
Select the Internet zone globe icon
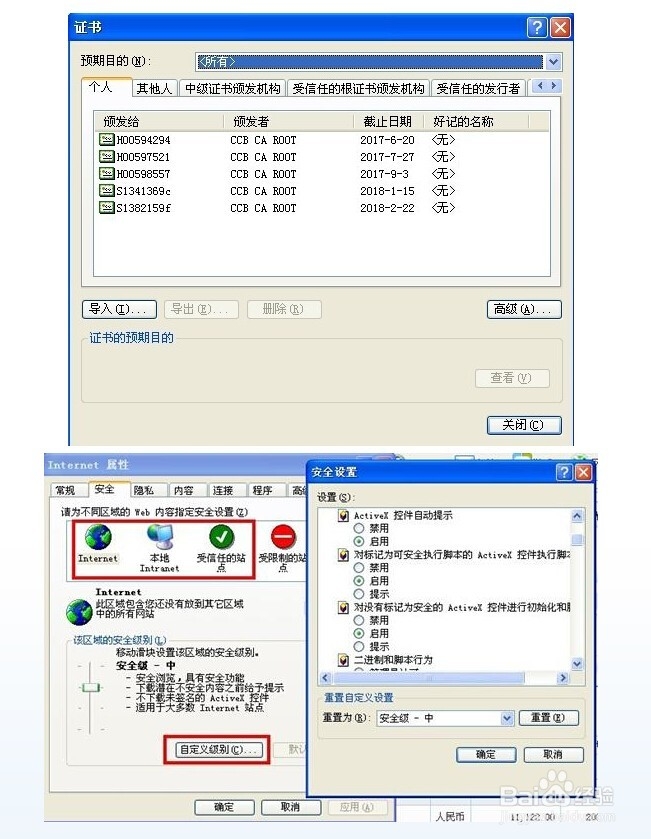point(98,537)
